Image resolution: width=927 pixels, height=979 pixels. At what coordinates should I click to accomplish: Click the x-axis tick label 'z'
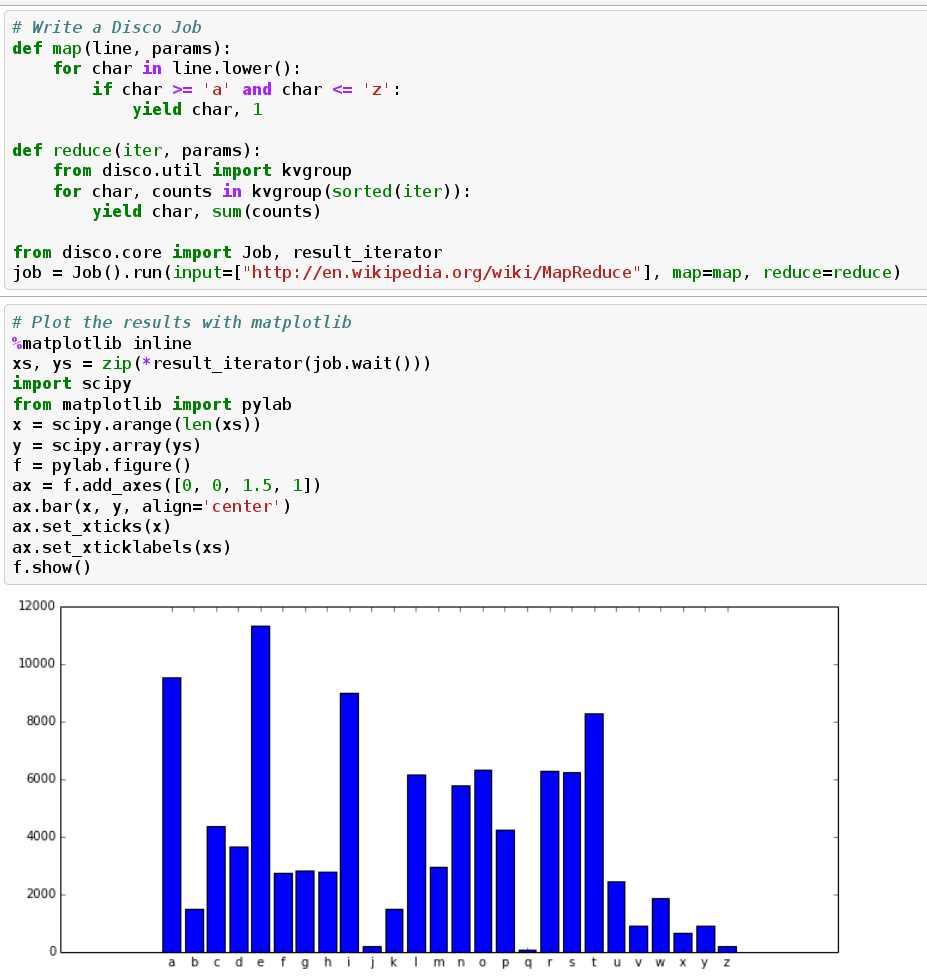point(727,963)
